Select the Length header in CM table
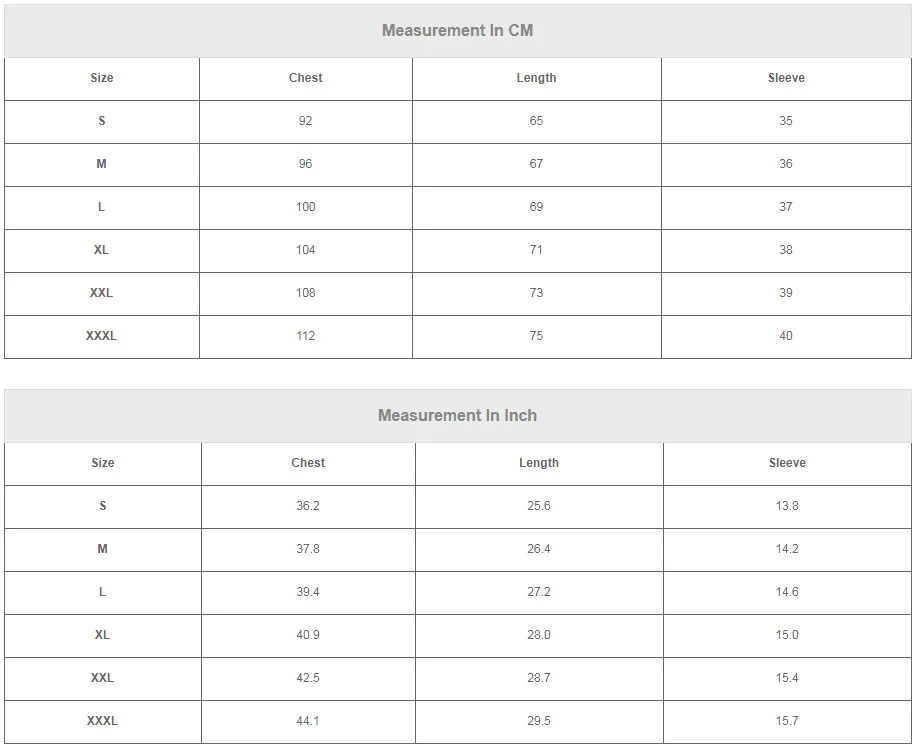The height and width of the screenshot is (749, 916). pyautogui.click(x=536, y=78)
